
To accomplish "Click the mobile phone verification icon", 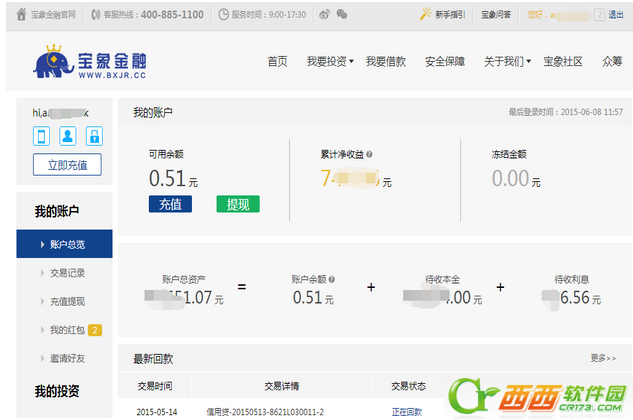I will (41, 136).
